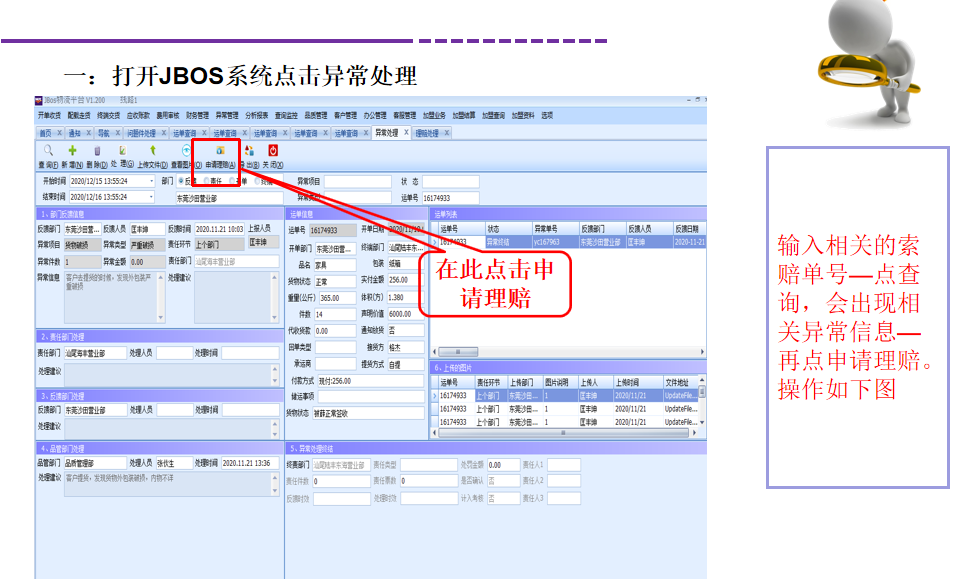Screen dimensions: 960x587
Task: Click the JBos app icon in title bar
Action: point(39,100)
